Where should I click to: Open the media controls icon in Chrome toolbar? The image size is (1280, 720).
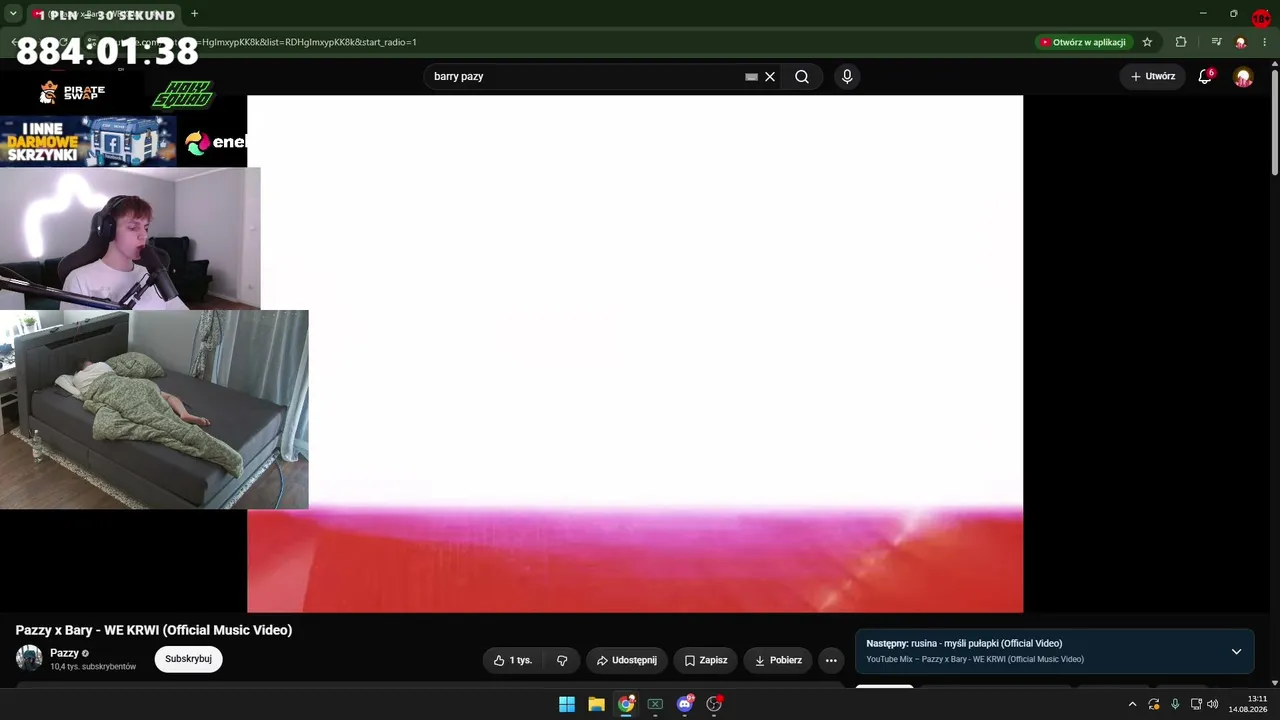pyautogui.click(x=1216, y=42)
